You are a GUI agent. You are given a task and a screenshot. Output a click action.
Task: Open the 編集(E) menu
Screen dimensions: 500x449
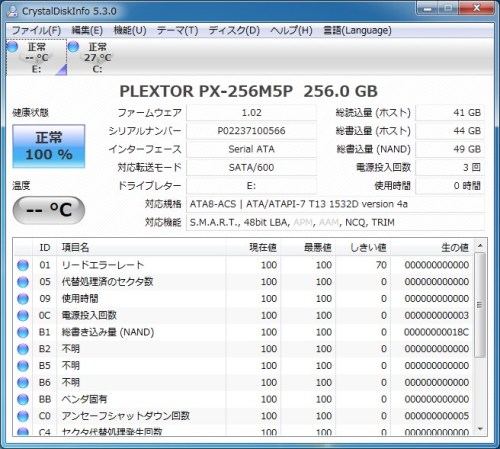tap(87, 31)
